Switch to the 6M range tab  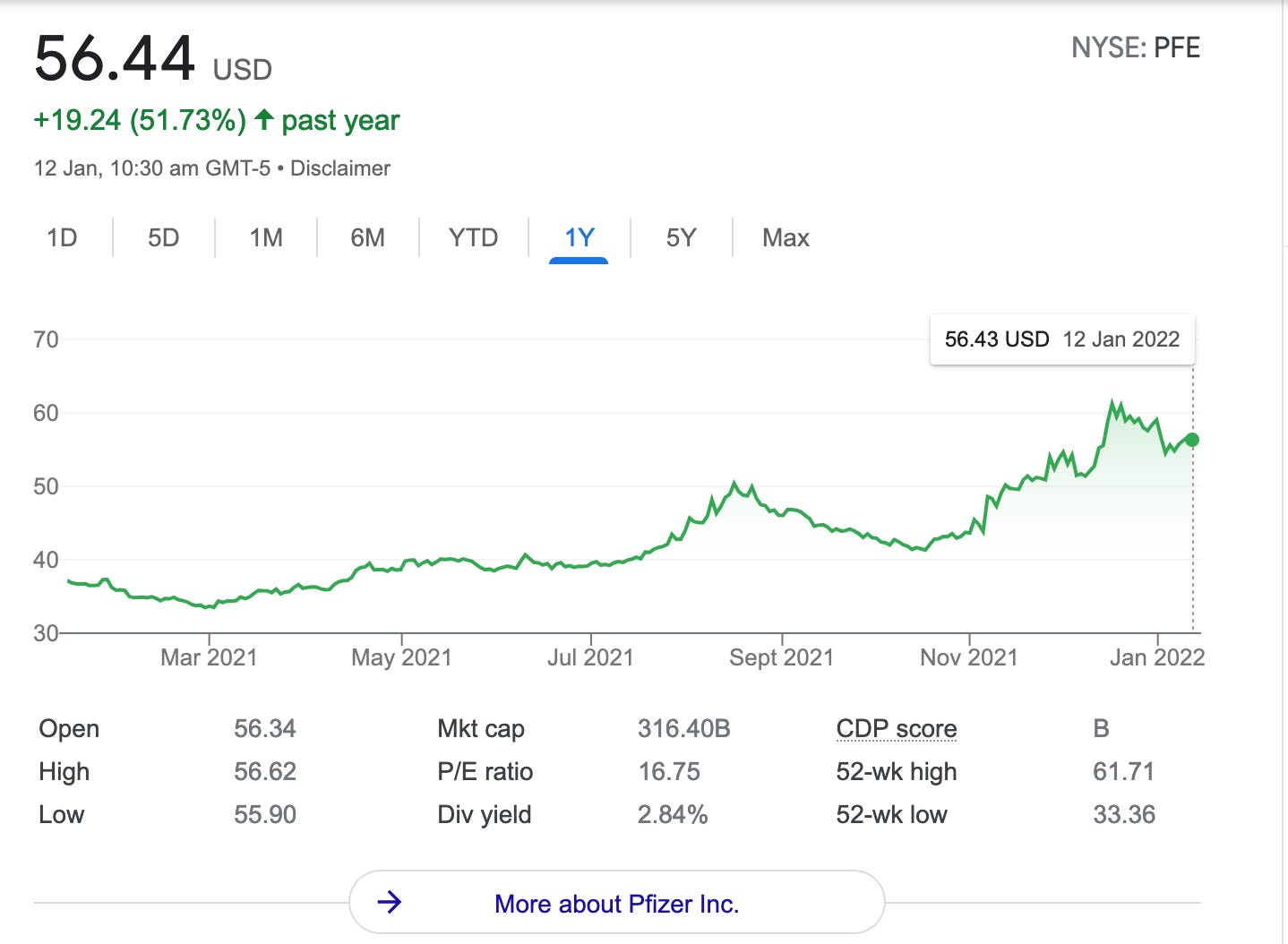pos(367,238)
